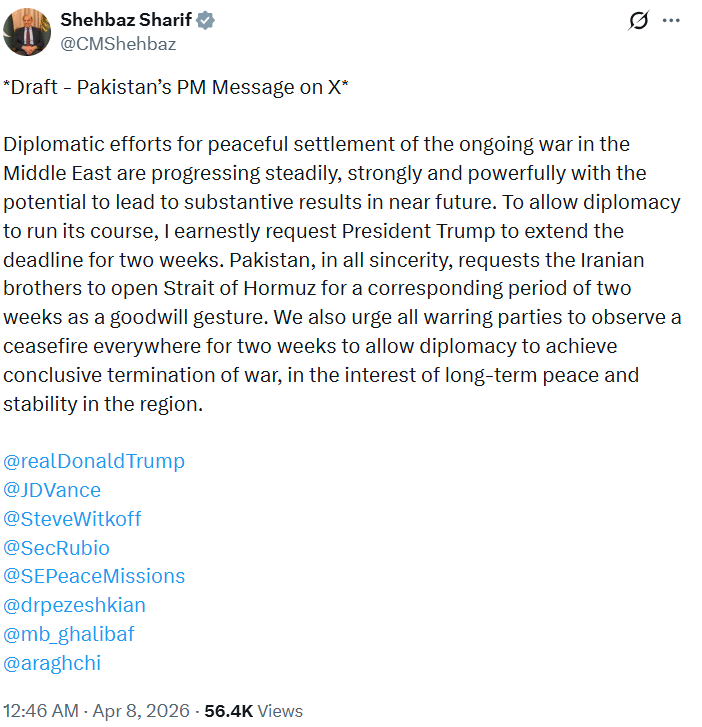Open the Shehbaz Sharif display name link
The height and width of the screenshot is (727, 702).
click(126, 20)
